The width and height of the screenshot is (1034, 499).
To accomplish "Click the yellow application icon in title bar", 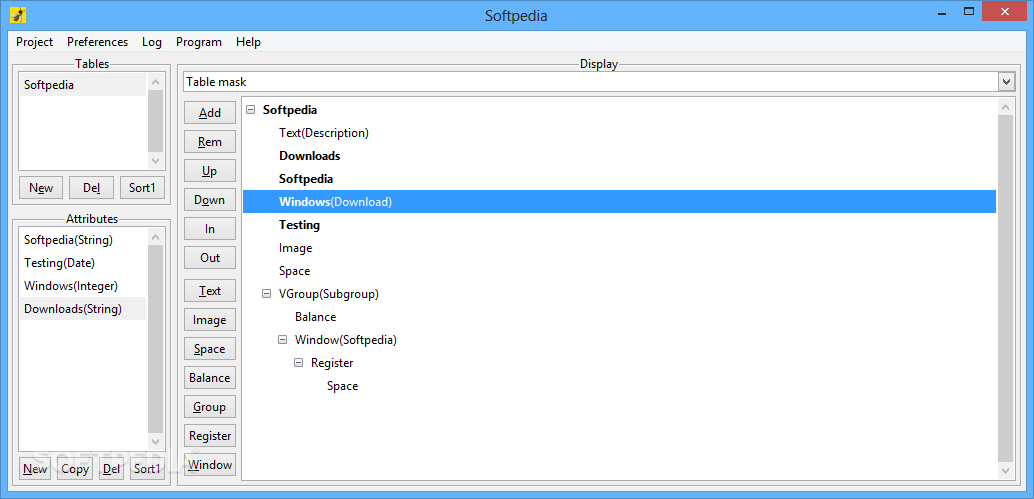I will [18, 14].
